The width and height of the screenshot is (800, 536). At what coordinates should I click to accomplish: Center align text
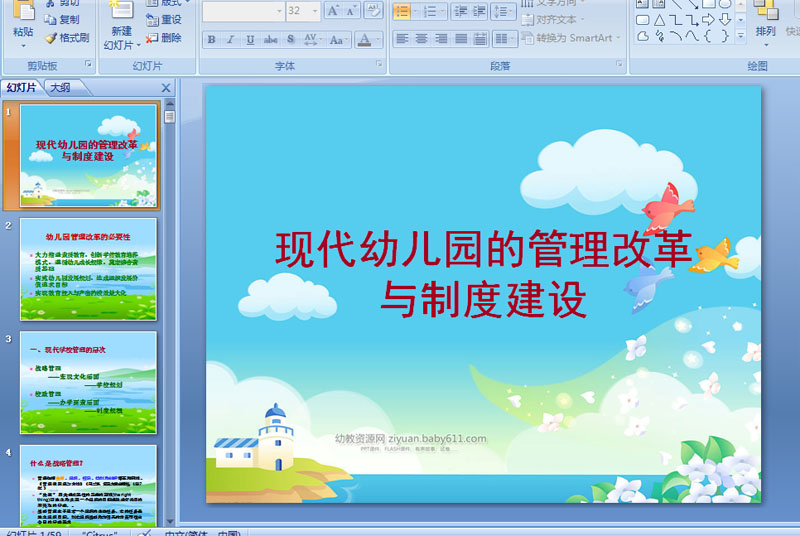coord(421,39)
